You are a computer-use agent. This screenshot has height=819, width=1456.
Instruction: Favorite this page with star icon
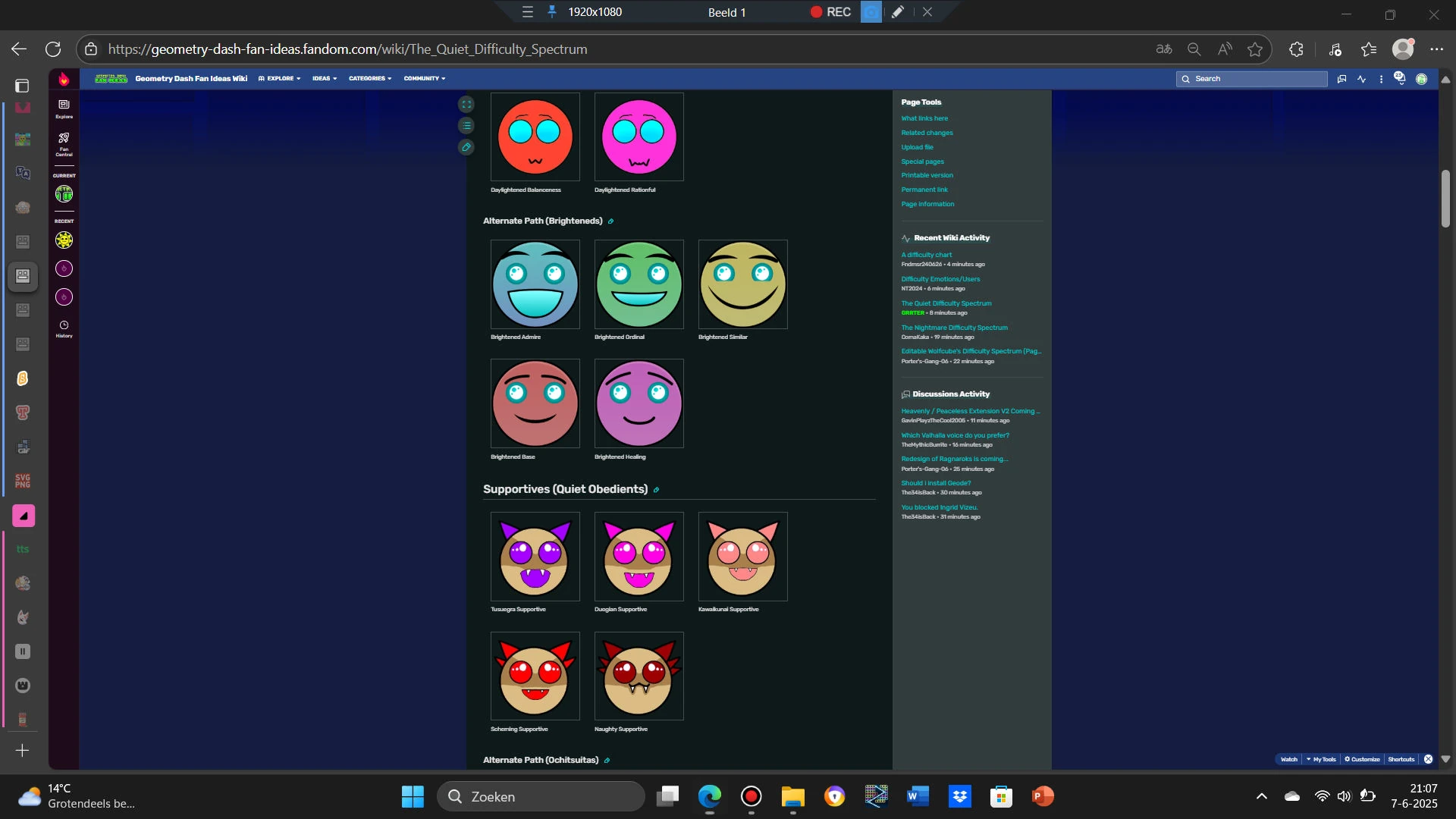1255,49
